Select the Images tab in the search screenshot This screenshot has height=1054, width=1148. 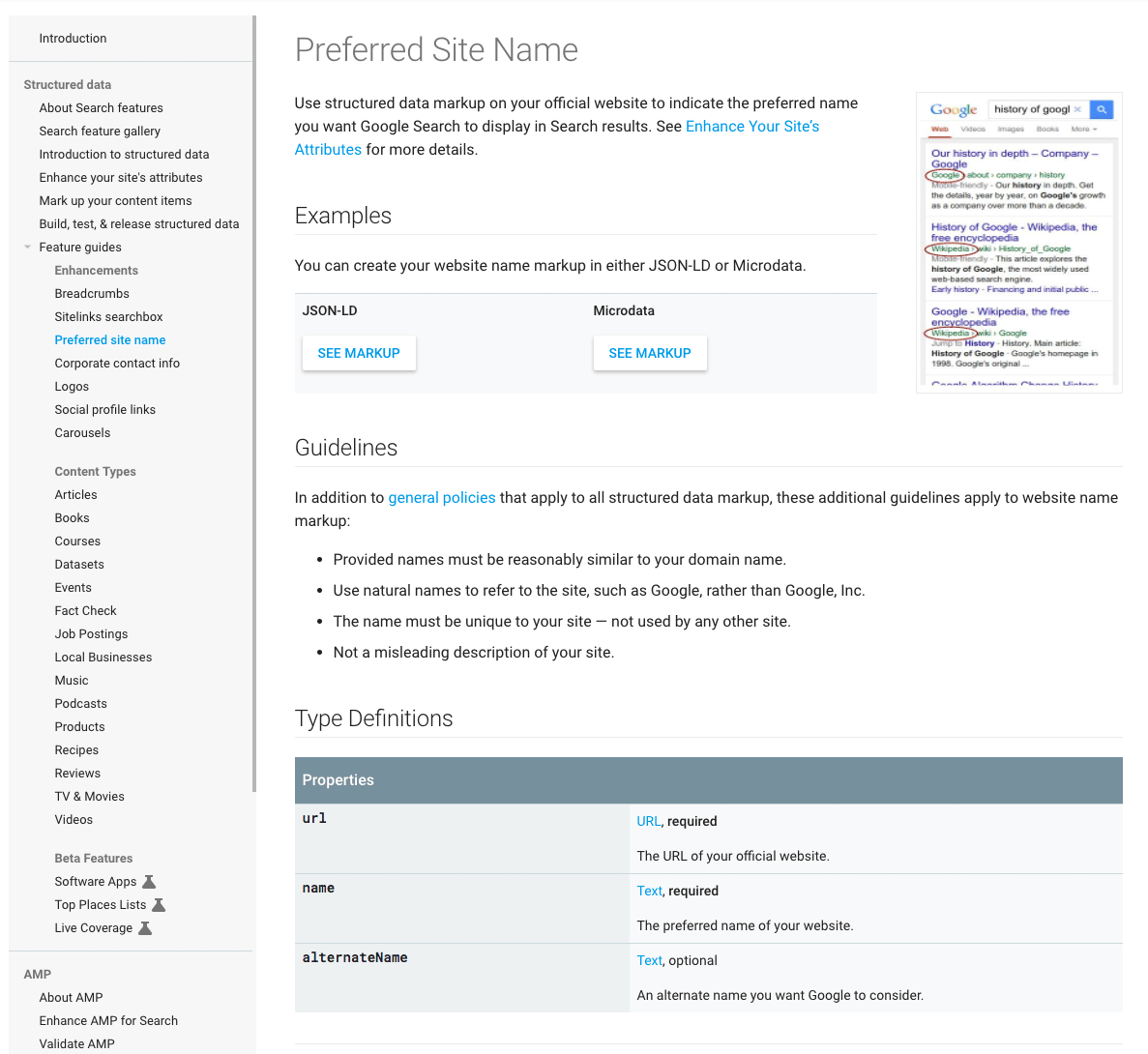point(1011,129)
